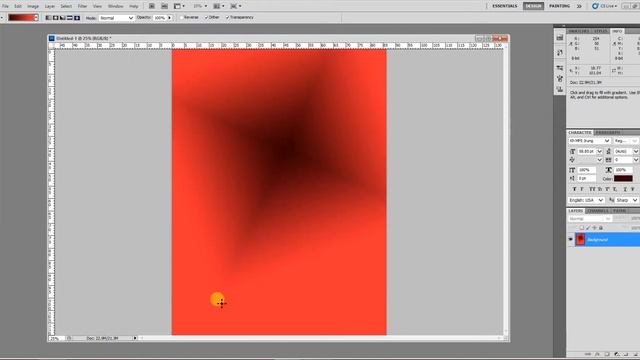Click the Character panel text color swatch

(x=623, y=178)
